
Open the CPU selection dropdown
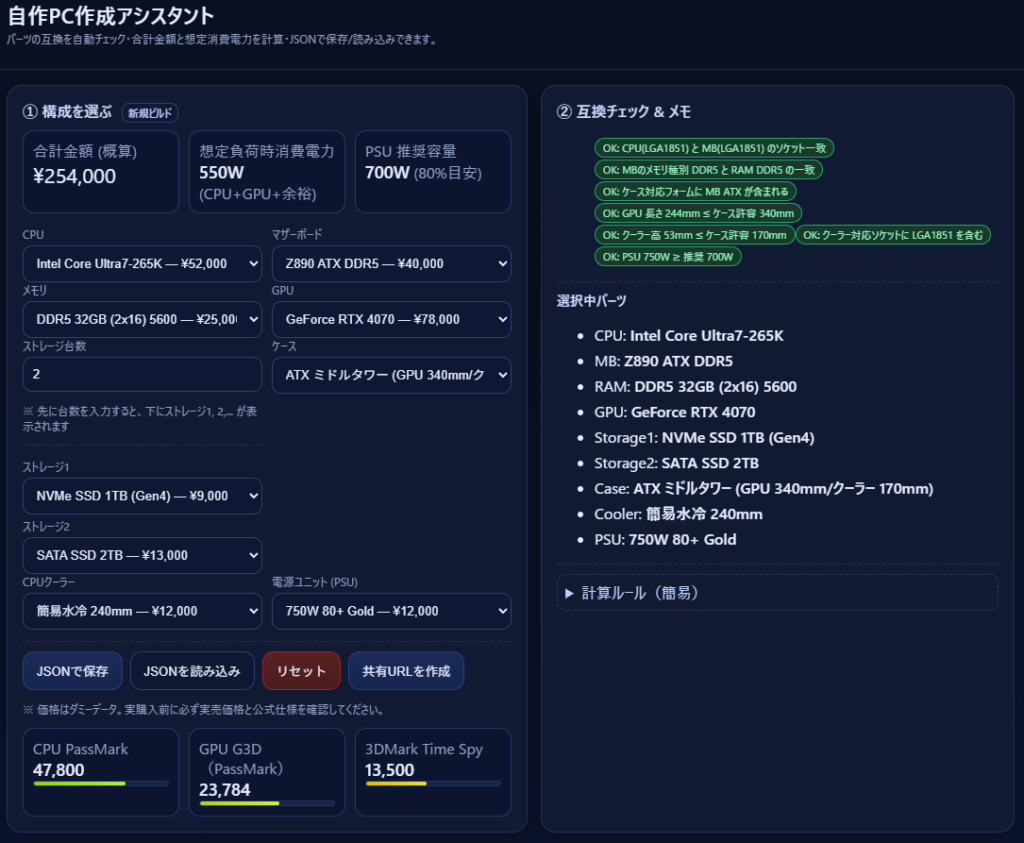coord(142,264)
